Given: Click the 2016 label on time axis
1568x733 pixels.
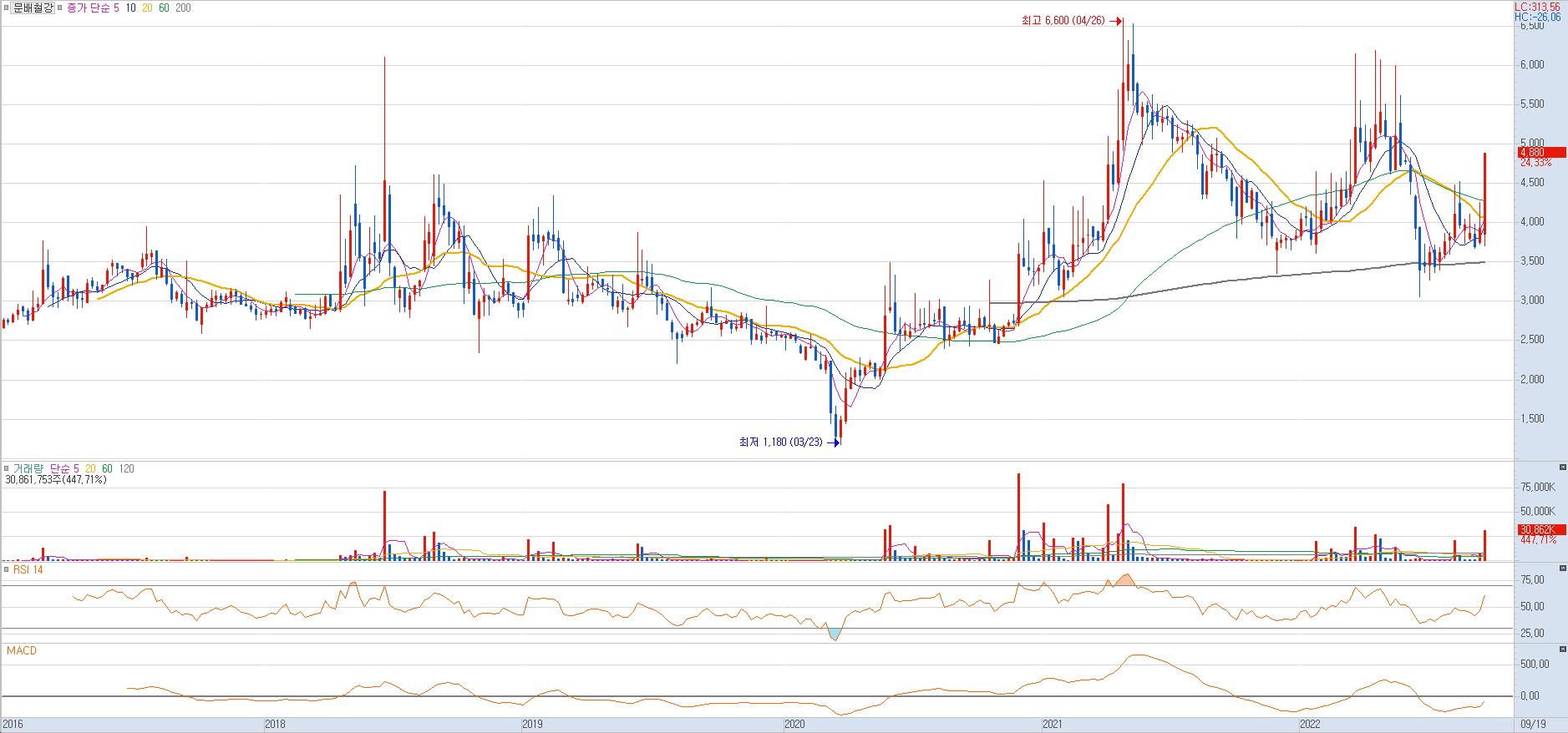Looking at the screenshot, I should point(13,724).
